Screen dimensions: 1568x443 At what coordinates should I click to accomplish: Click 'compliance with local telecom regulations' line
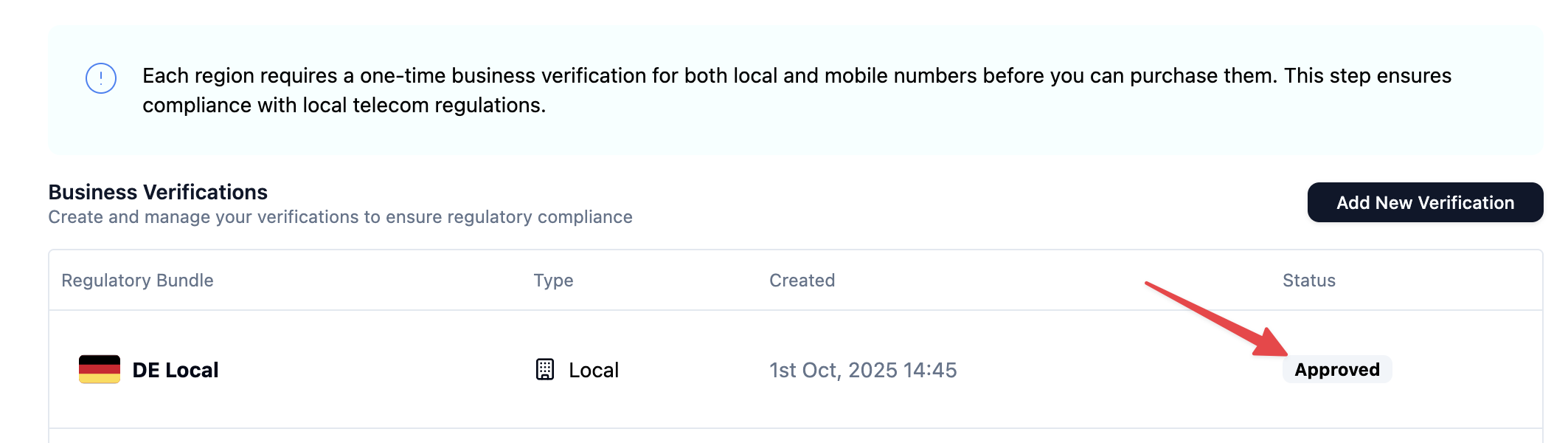click(x=344, y=106)
